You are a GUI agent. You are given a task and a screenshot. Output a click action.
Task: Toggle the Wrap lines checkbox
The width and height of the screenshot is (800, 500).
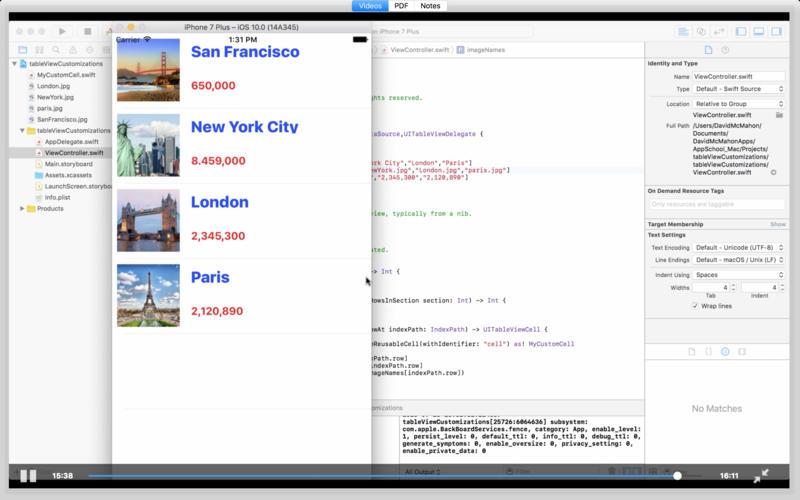coord(695,306)
